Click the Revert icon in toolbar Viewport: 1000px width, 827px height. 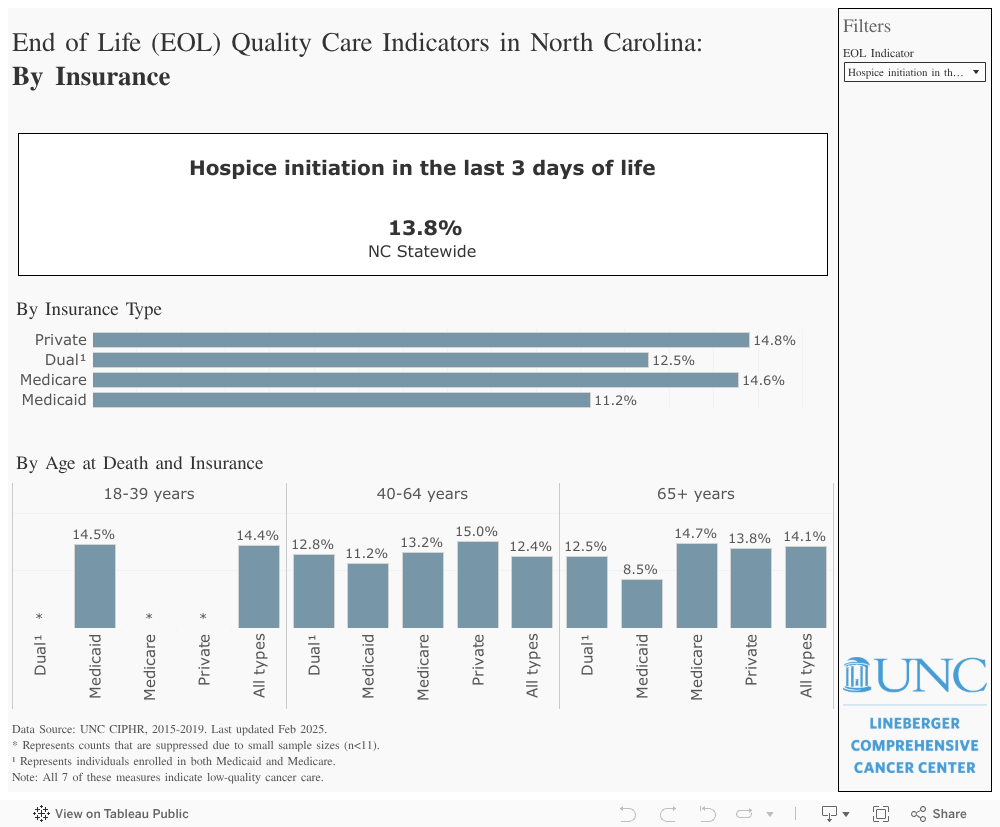click(x=707, y=814)
